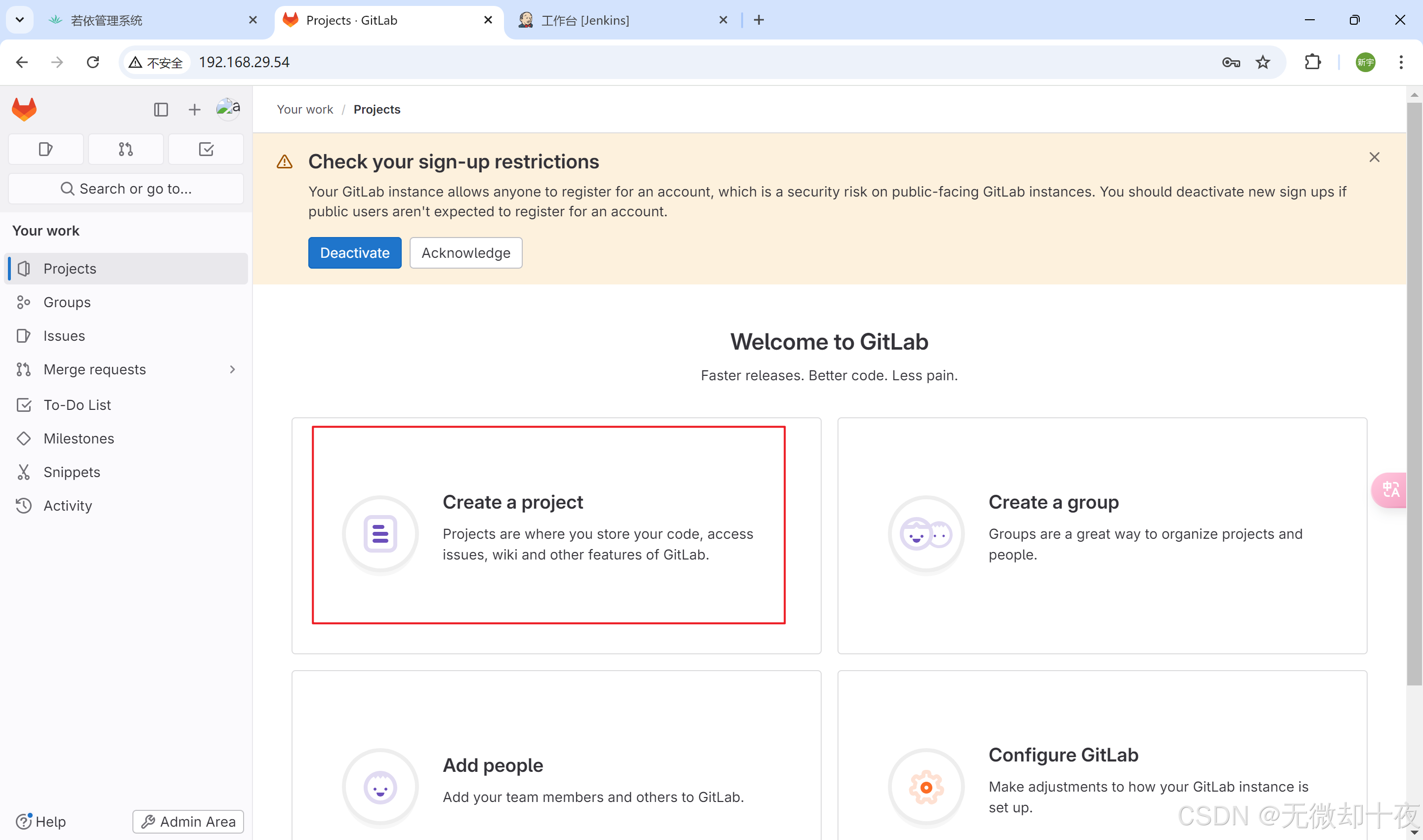Click the Search or go to field
1423x840 pixels.
[x=126, y=189]
